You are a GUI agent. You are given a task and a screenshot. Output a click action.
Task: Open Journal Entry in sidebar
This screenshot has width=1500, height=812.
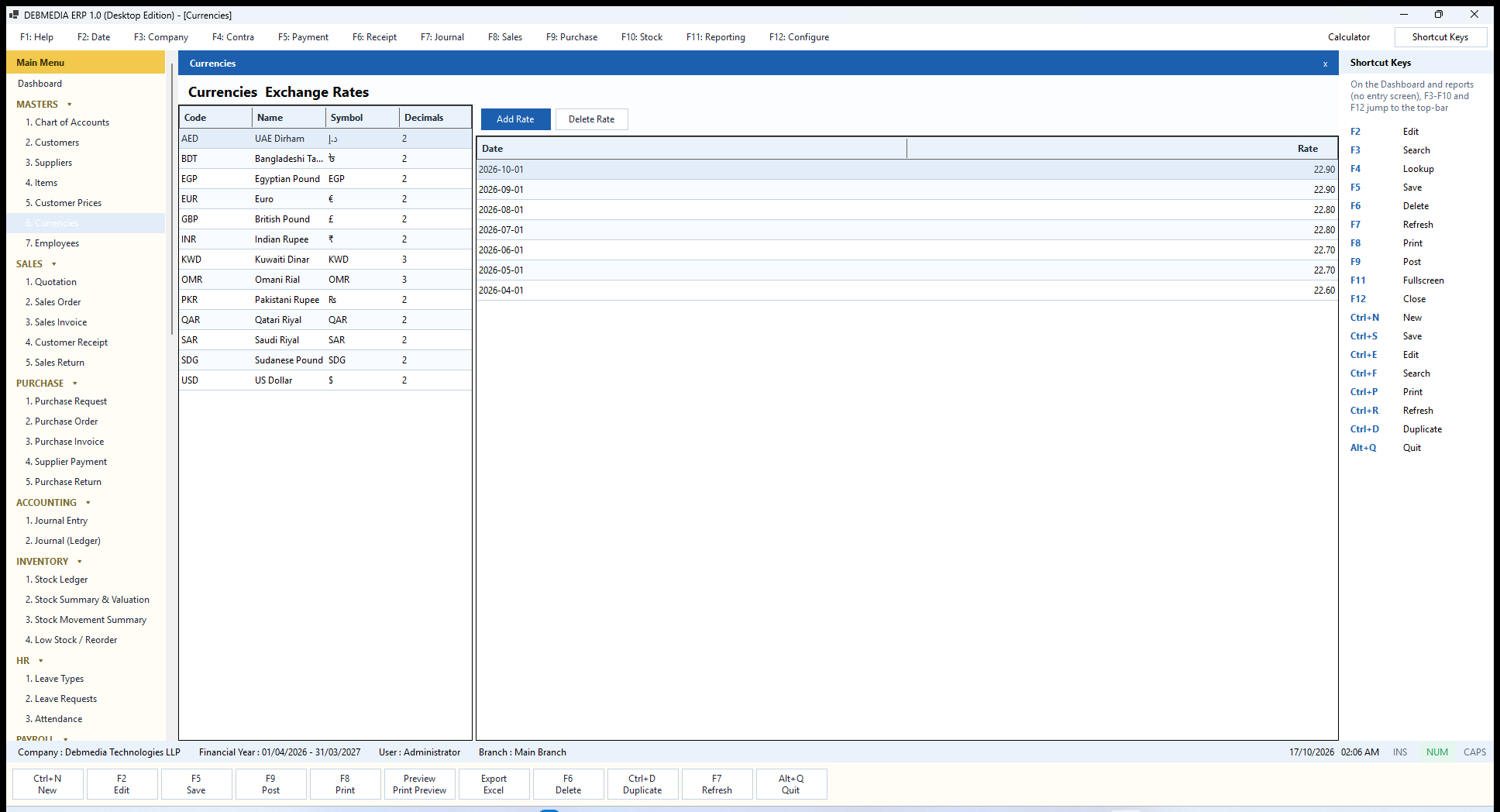pos(57,521)
